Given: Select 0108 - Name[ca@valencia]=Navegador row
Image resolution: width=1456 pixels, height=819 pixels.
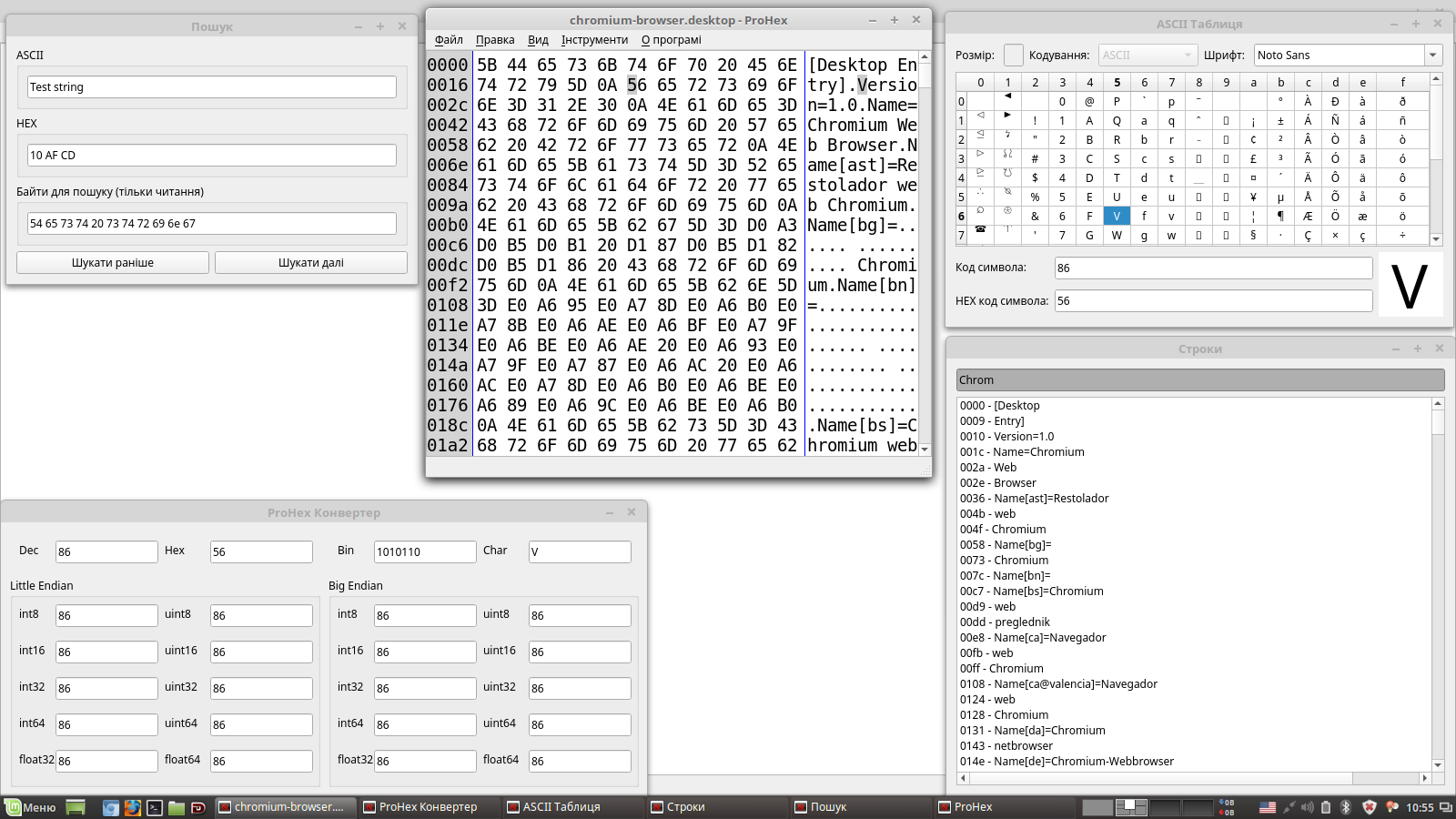Looking at the screenshot, I should [x=1194, y=684].
